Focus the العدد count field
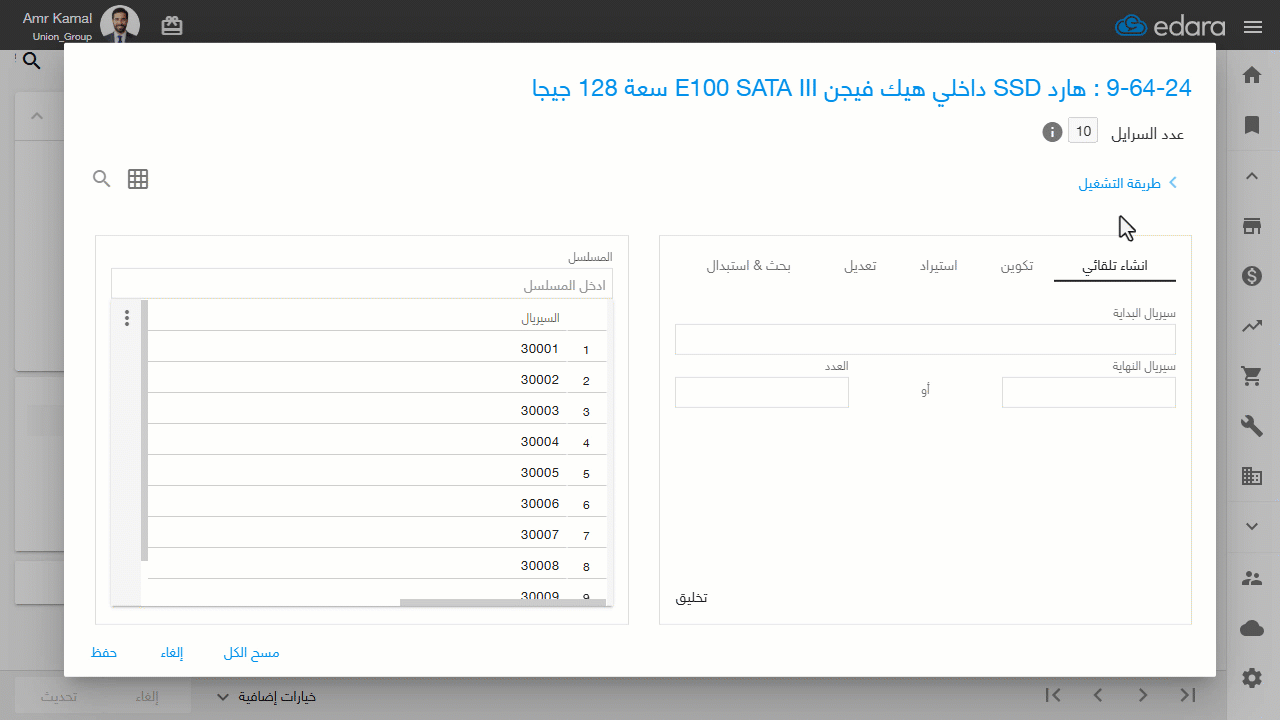This screenshot has width=1280, height=720. pos(762,392)
